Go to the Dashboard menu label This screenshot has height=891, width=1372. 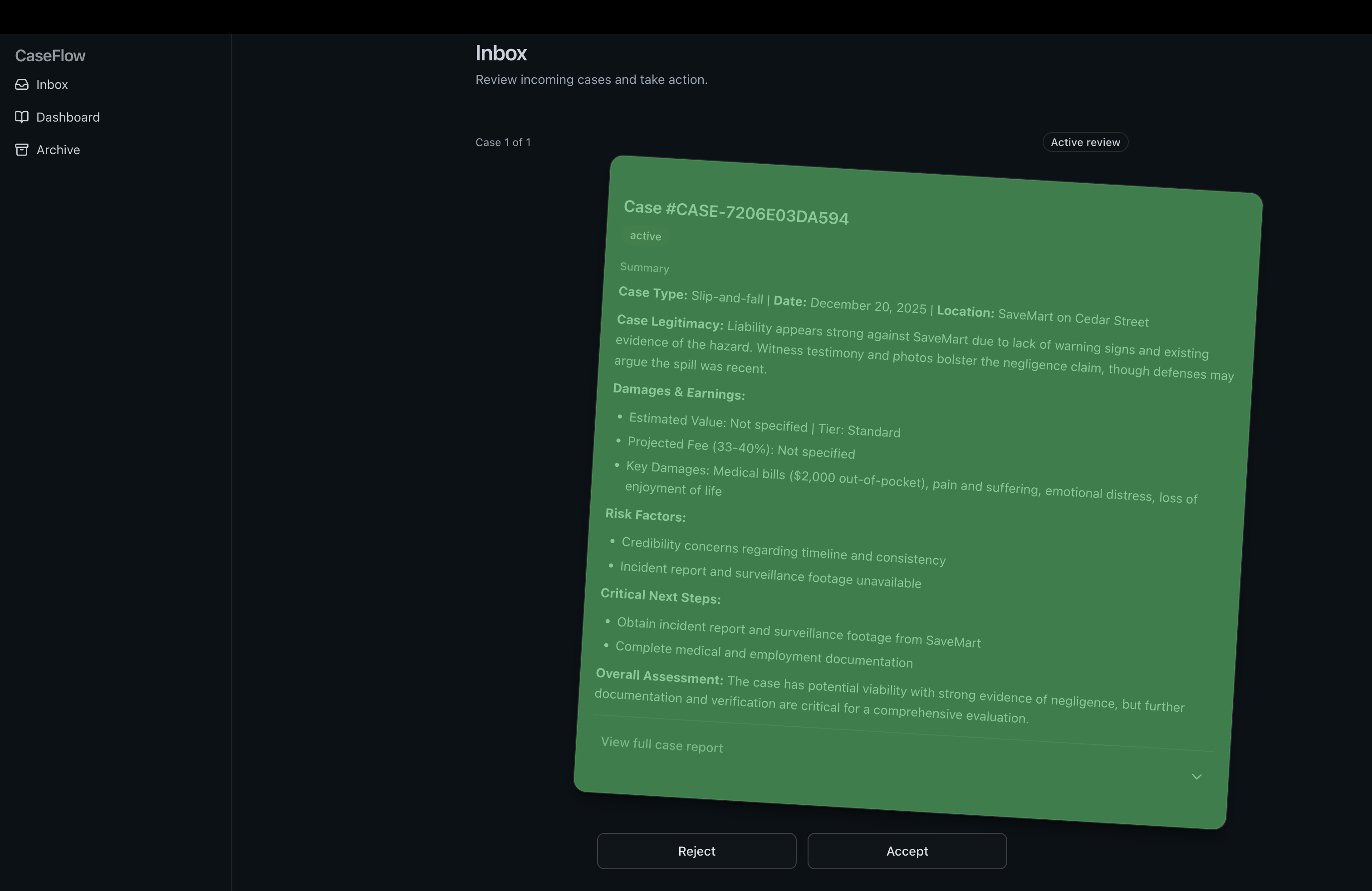click(x=68, y=117)
